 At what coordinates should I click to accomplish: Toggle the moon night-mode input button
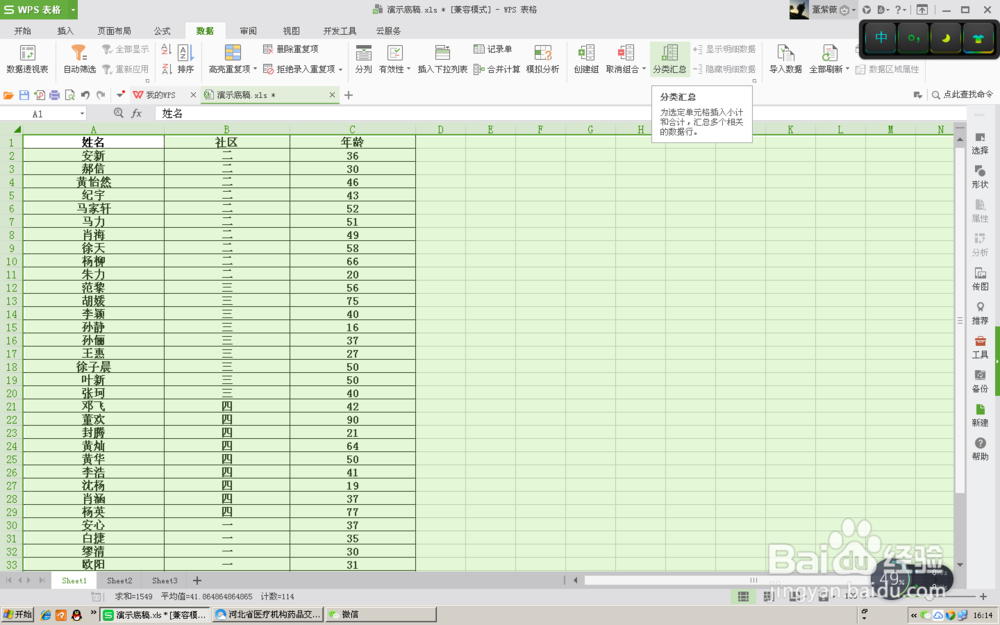pyautogui.click(x=946, y=38)
